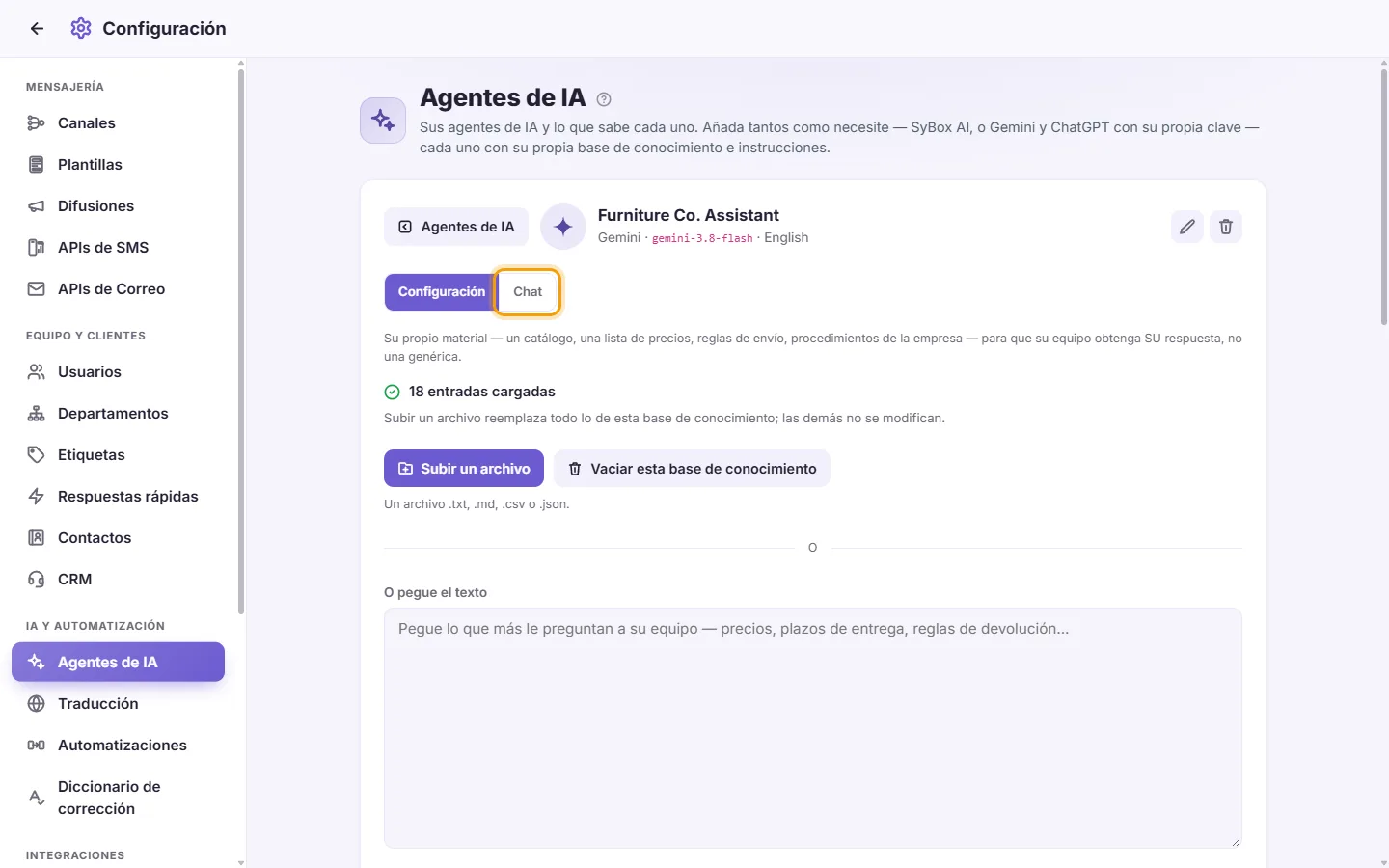1389x868 pixels.
Task: Open Diccionario de corrección in the sidebar
Action: point(118,798)
